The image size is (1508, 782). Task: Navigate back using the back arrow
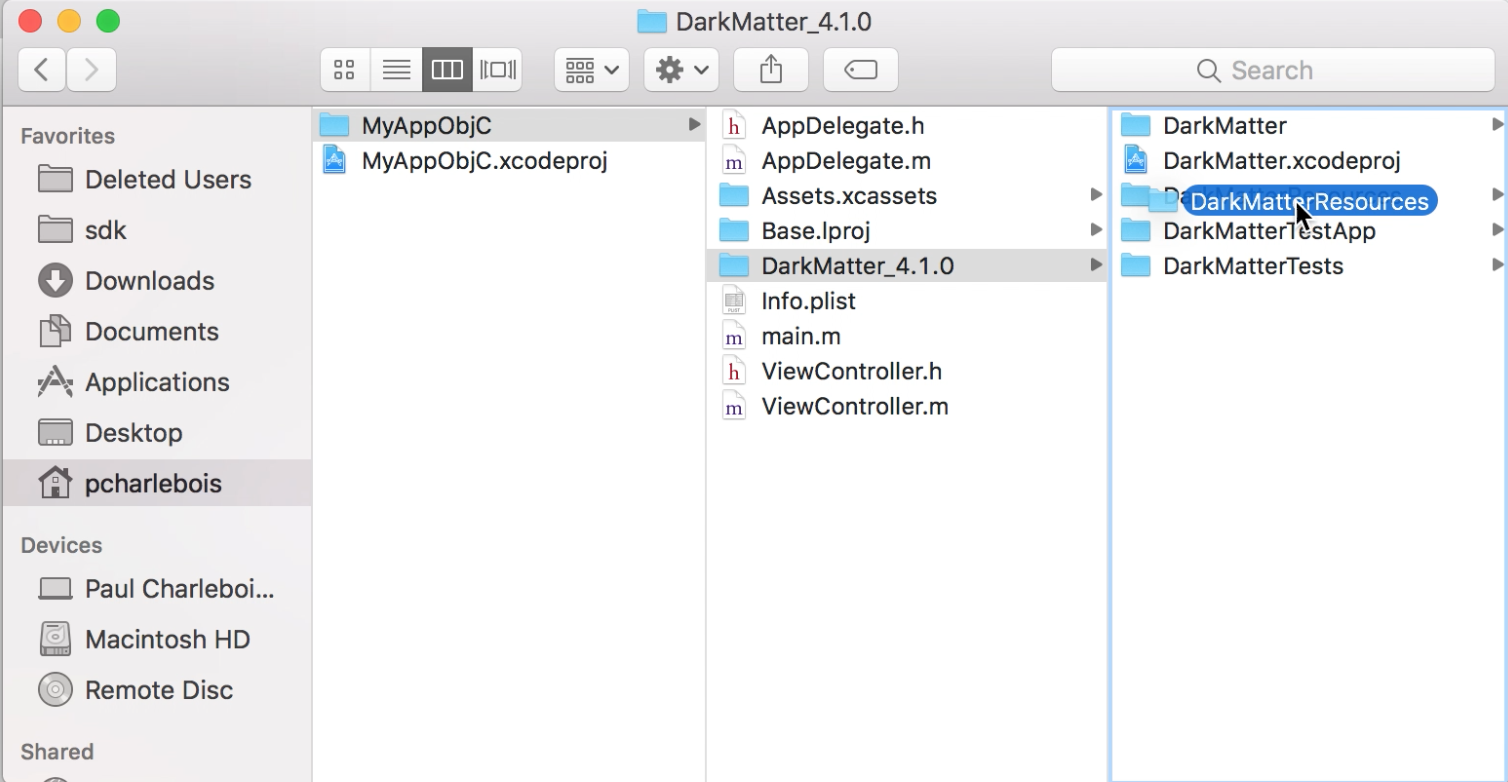41,69
